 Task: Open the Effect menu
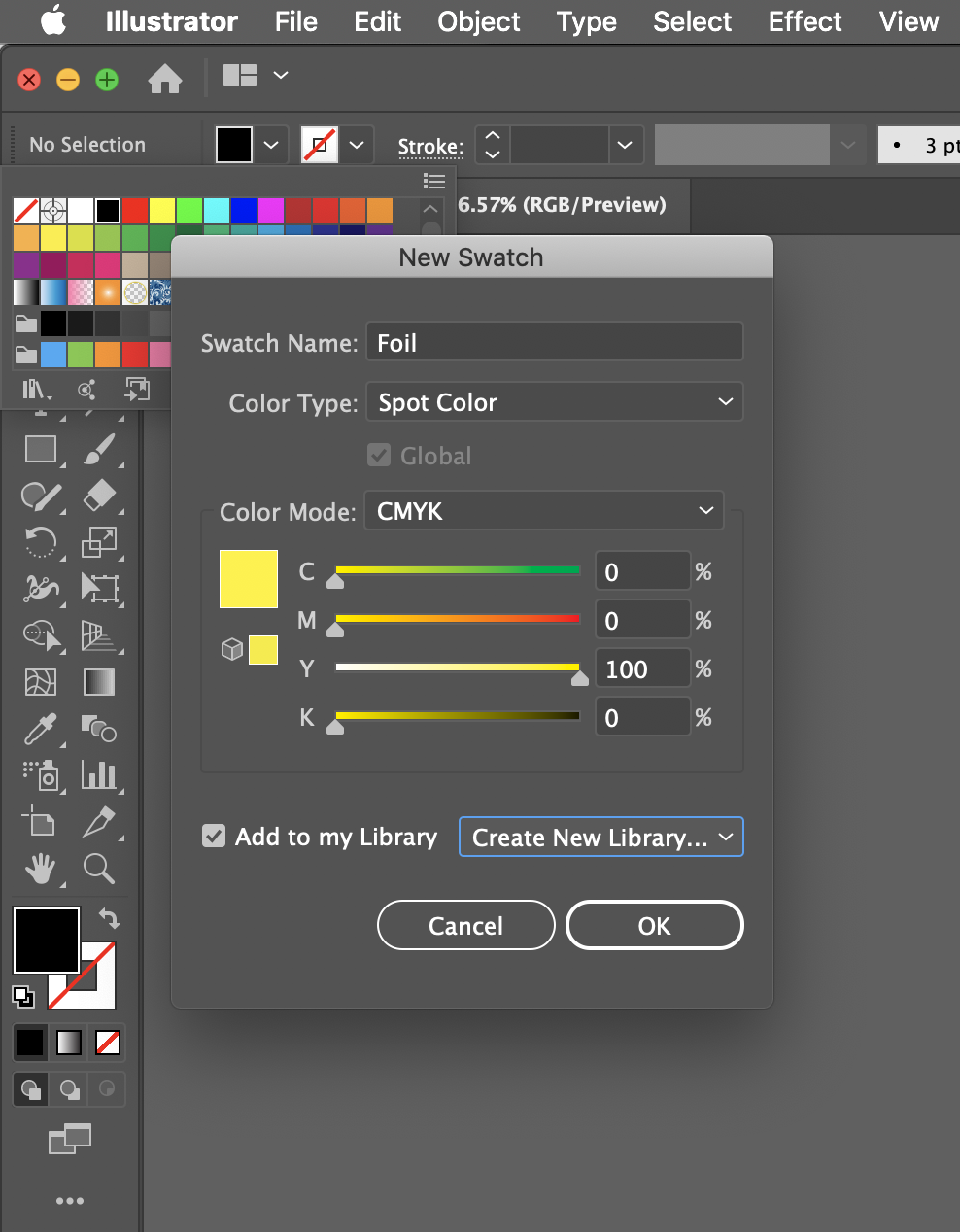pos(805,21)
